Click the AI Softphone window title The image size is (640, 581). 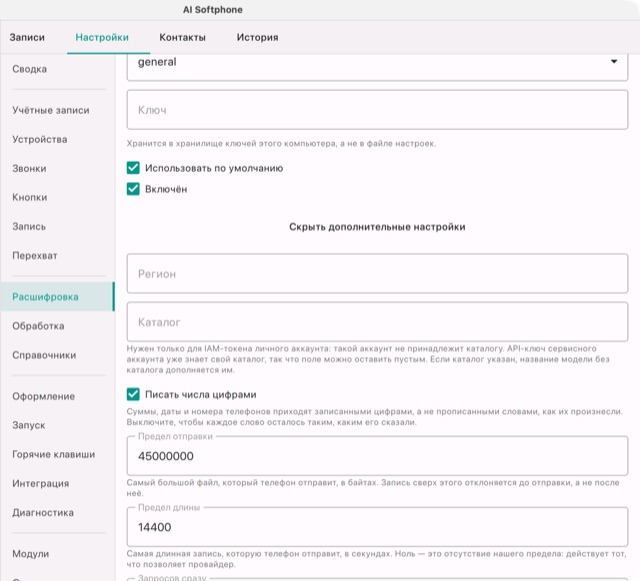click(213, 10)
